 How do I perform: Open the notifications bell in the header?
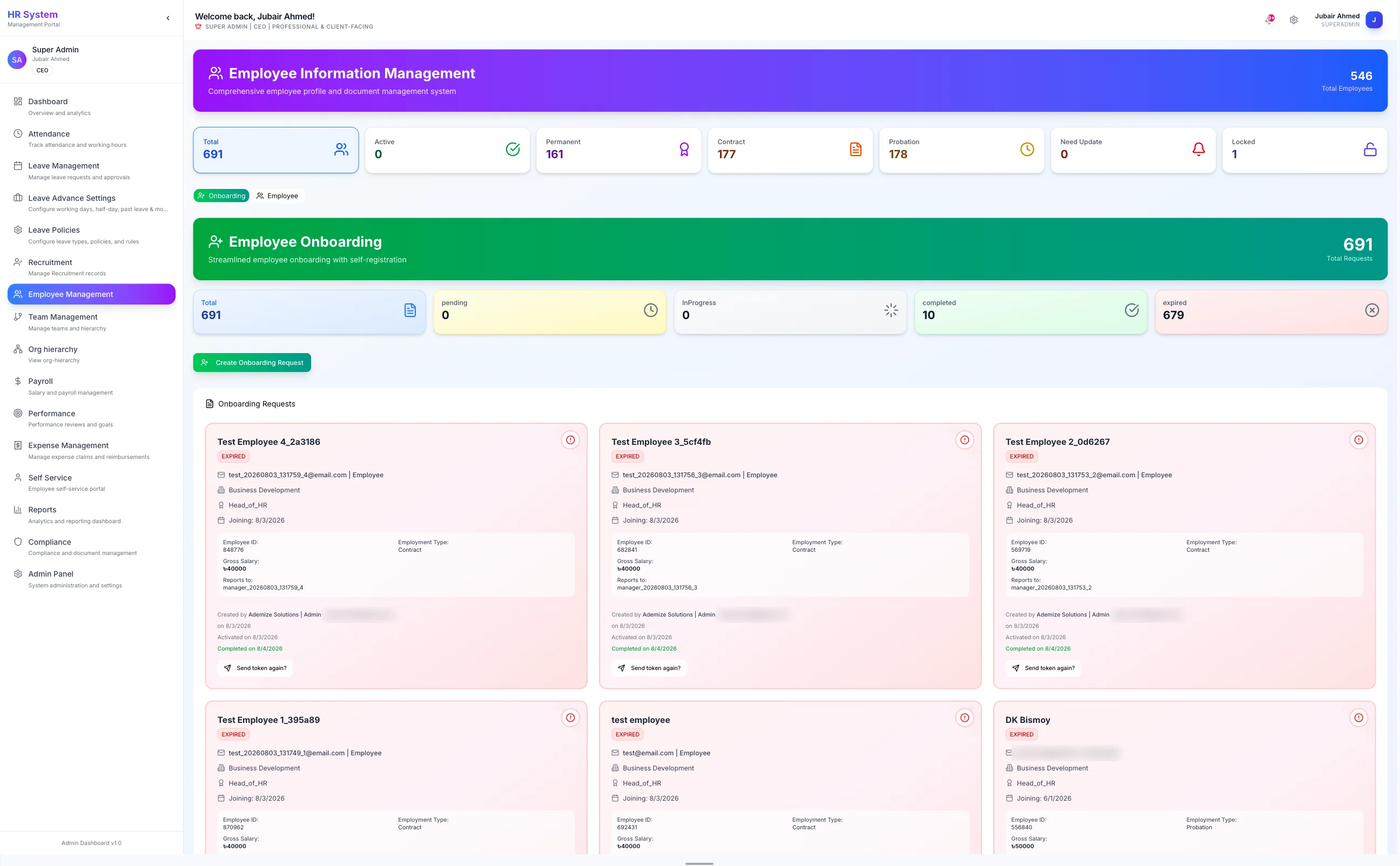click(1269, 19)
